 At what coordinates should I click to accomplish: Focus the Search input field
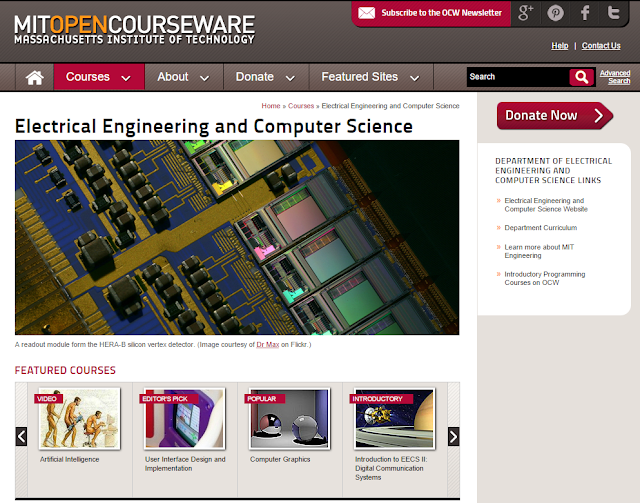[518, 77]
